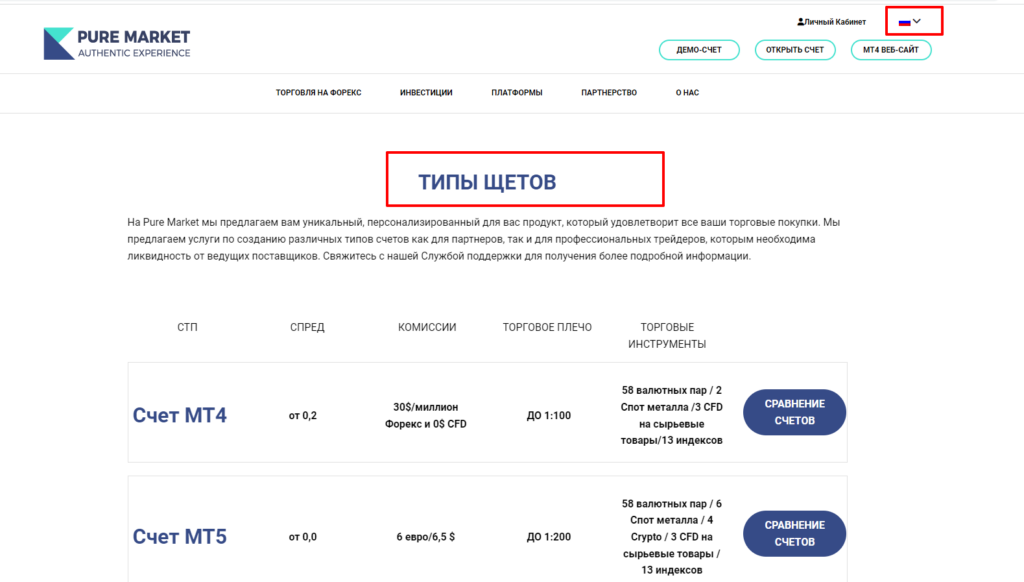The height and width of the screenshot is (582, 1024).
Task: Click MT5 instruments text mentioning Crypto
Action: [671, 537]
